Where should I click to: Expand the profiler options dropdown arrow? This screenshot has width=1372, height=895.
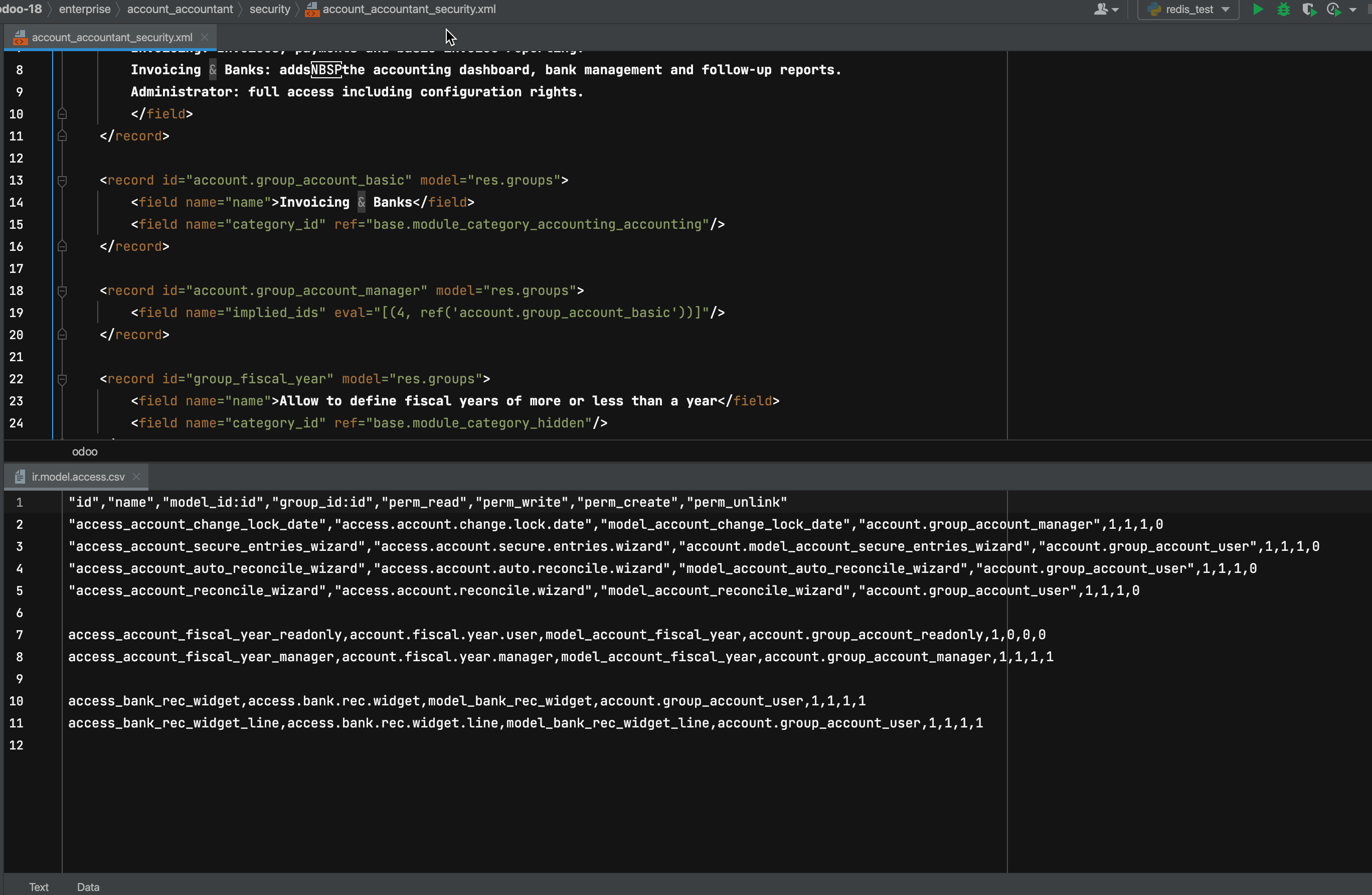click(1352, 9)
